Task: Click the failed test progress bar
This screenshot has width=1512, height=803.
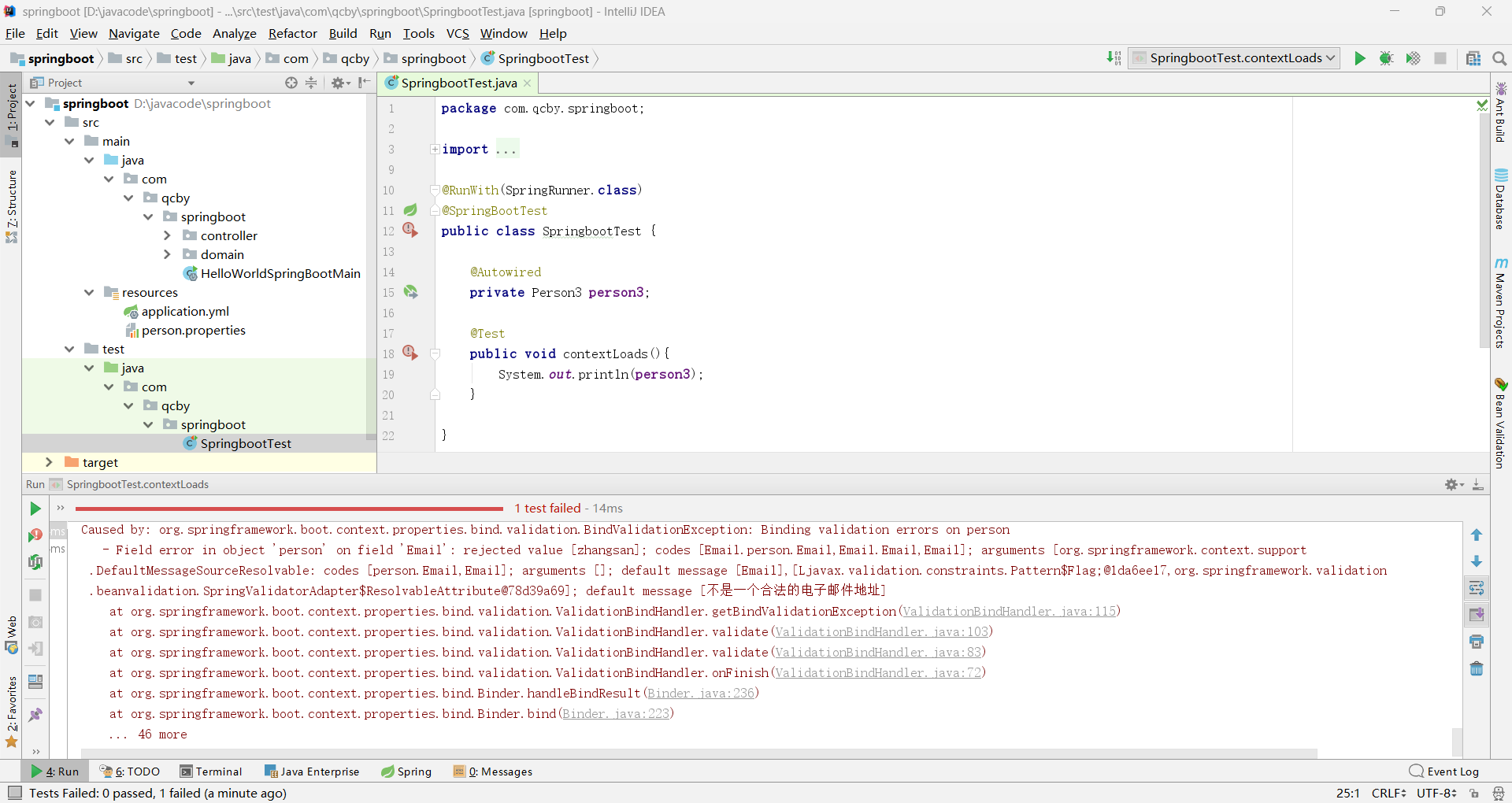Action: 289,509
